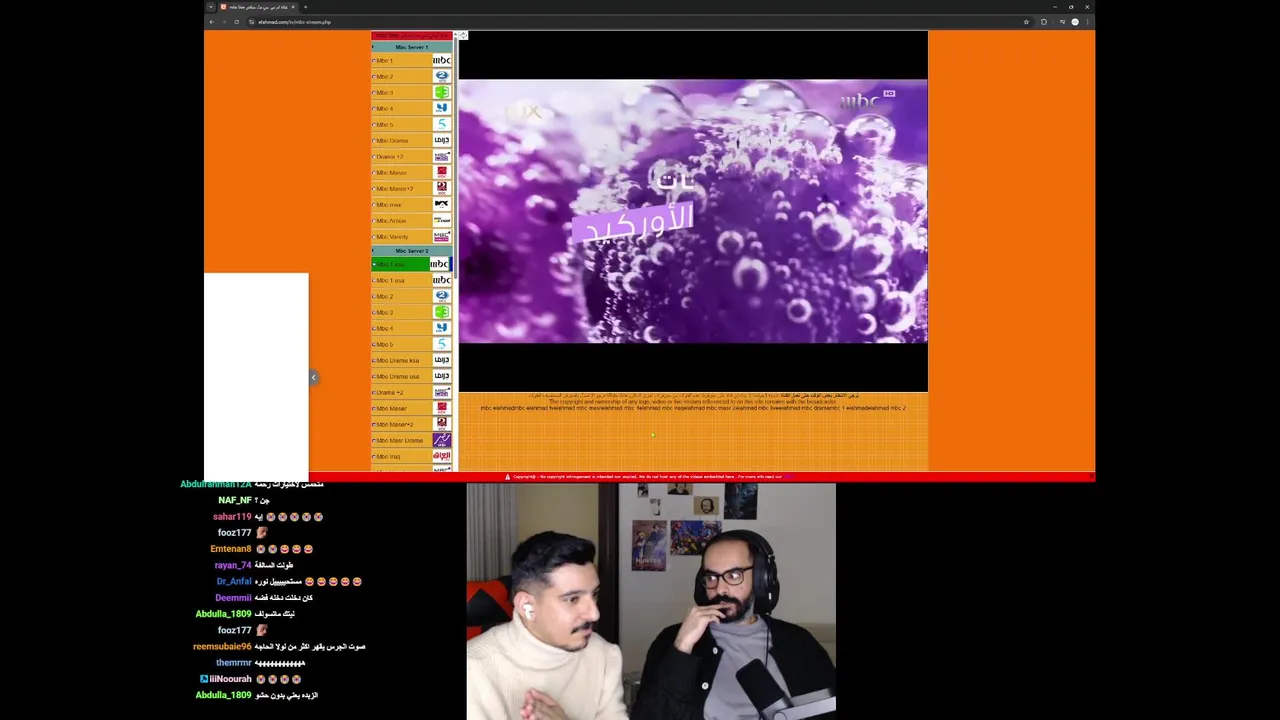Open the browser tab search dropdown
The width and height of the screenshot is (1280, 720).
[x=210, y=7]
